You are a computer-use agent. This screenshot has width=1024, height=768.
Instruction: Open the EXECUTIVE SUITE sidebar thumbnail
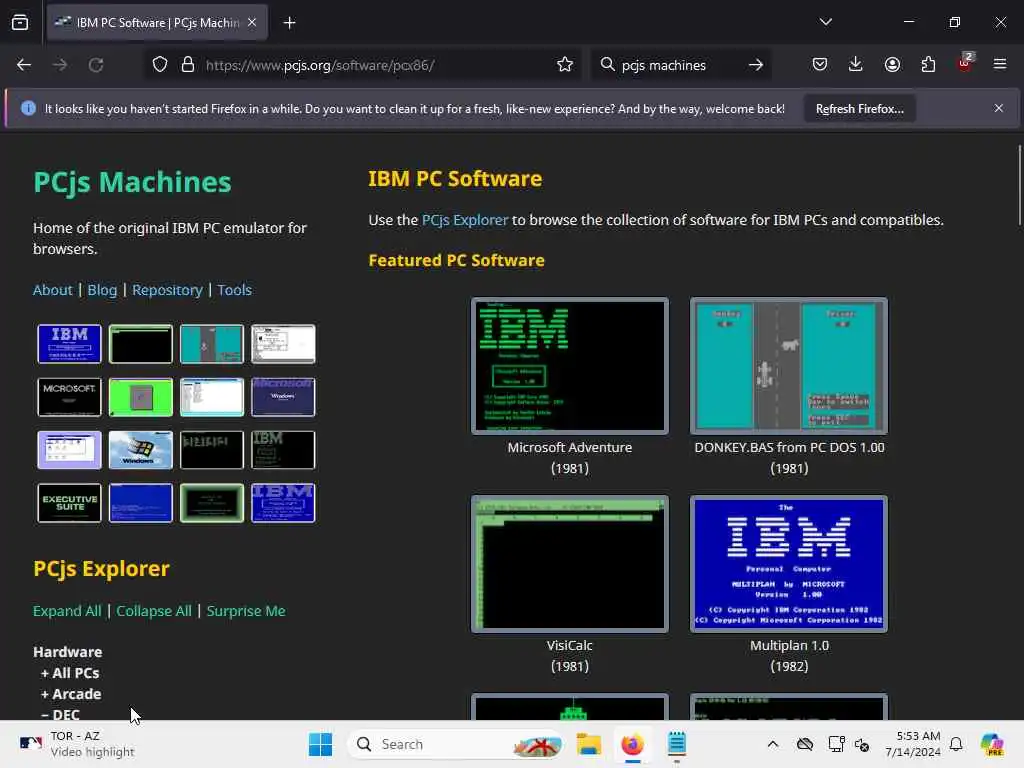(69, 503)
